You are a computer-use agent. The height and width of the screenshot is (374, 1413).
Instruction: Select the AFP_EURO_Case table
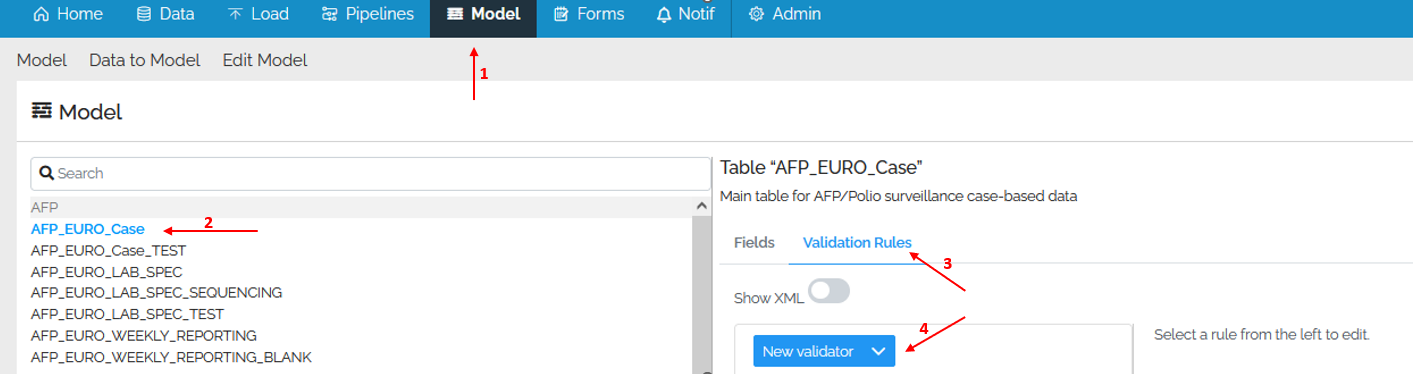click(x=87, y=229)
